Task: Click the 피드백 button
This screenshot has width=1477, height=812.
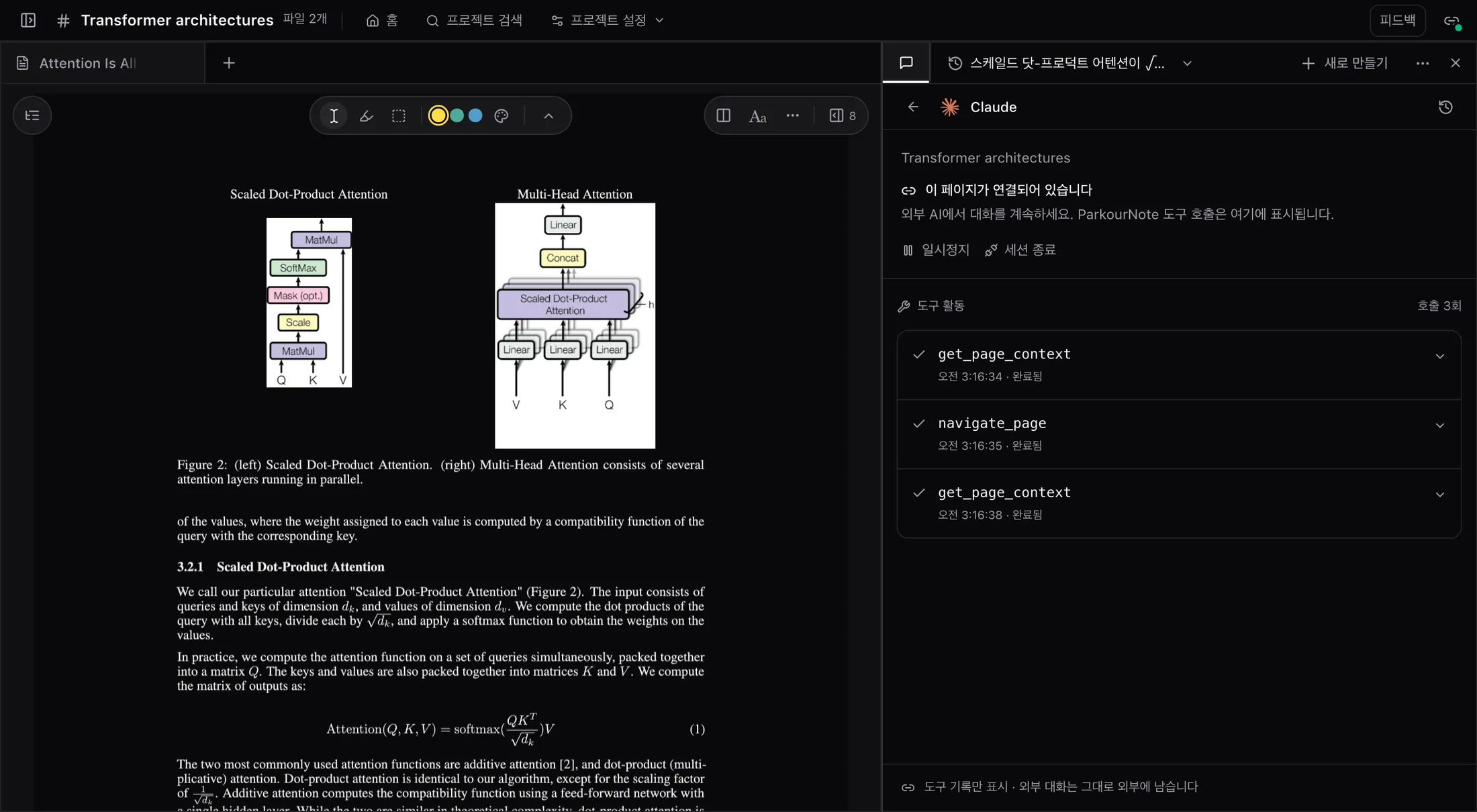Action: click(x=1397, y=20)
